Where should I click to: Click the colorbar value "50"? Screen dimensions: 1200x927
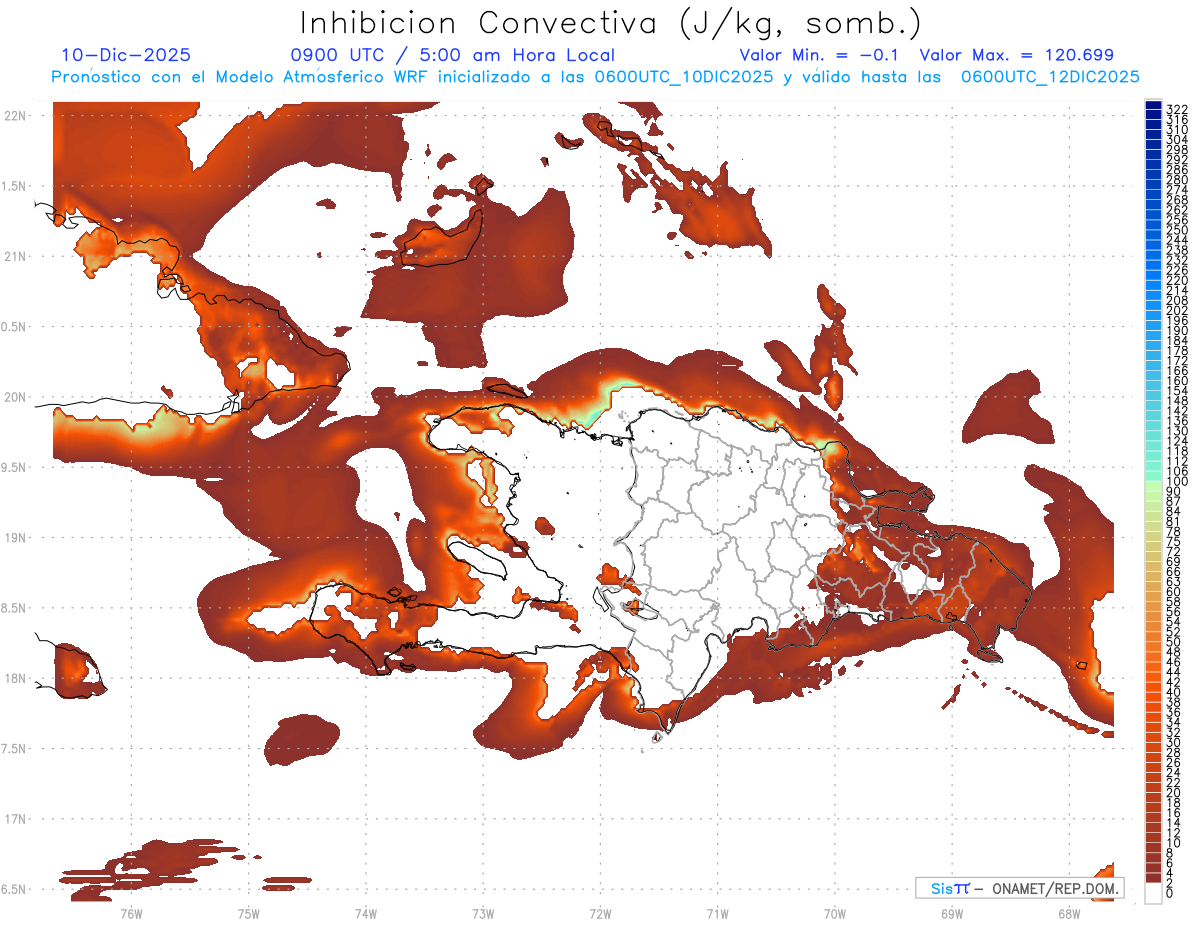1173,642
